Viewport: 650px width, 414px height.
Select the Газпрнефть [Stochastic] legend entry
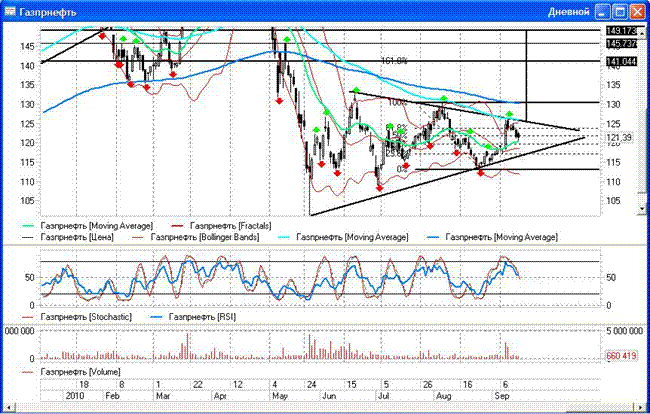coord(77,317)
